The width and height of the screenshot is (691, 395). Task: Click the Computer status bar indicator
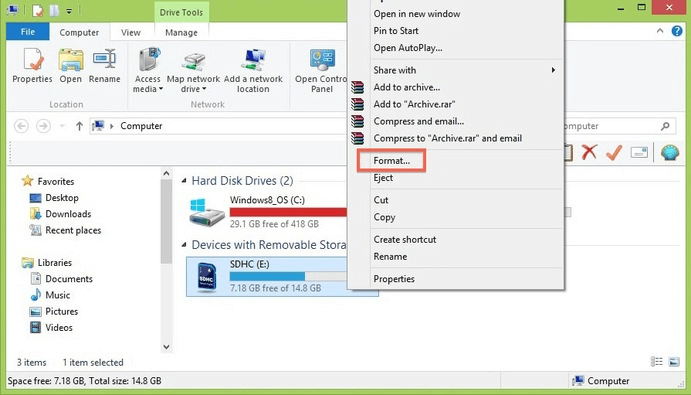[x=601, y=380]
